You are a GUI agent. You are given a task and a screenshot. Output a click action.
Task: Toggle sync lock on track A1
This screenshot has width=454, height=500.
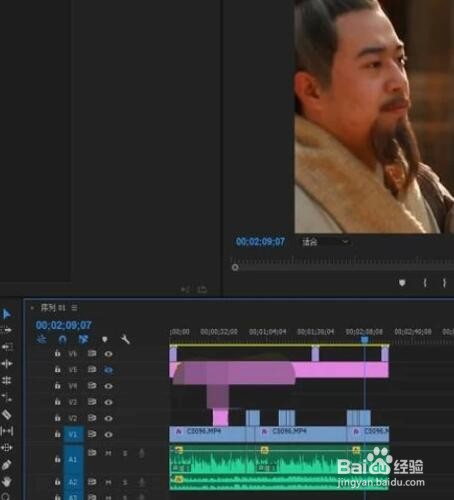point(92,453)
